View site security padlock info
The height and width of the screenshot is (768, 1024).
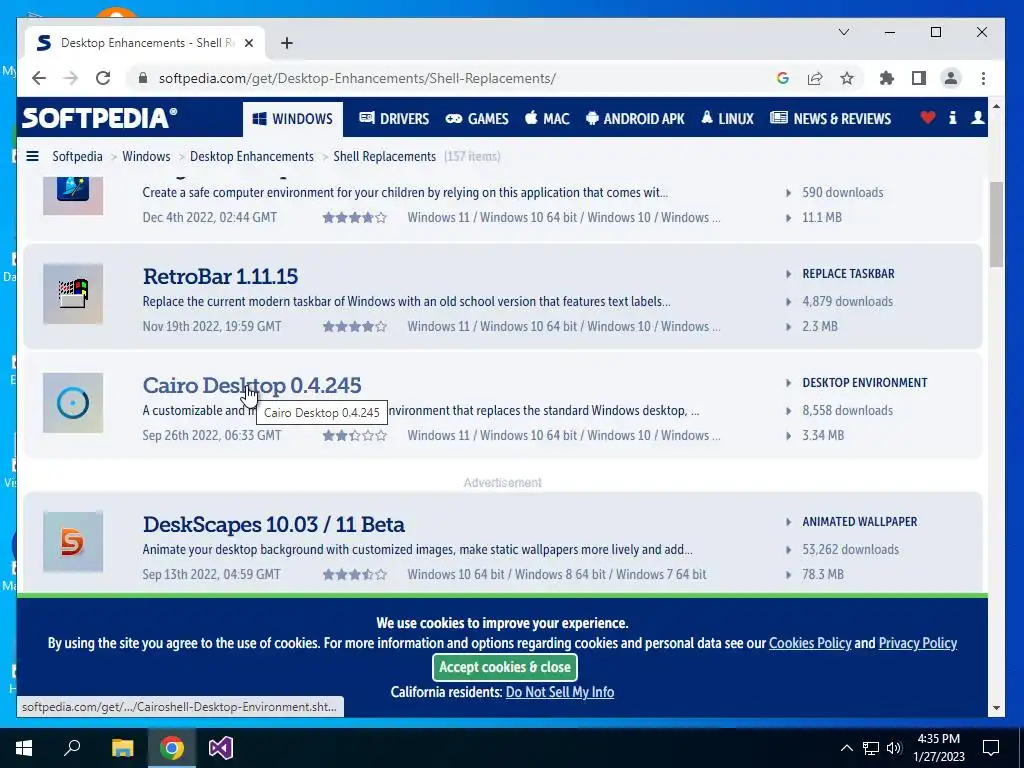pyautogui.click(x=142, y=78)
